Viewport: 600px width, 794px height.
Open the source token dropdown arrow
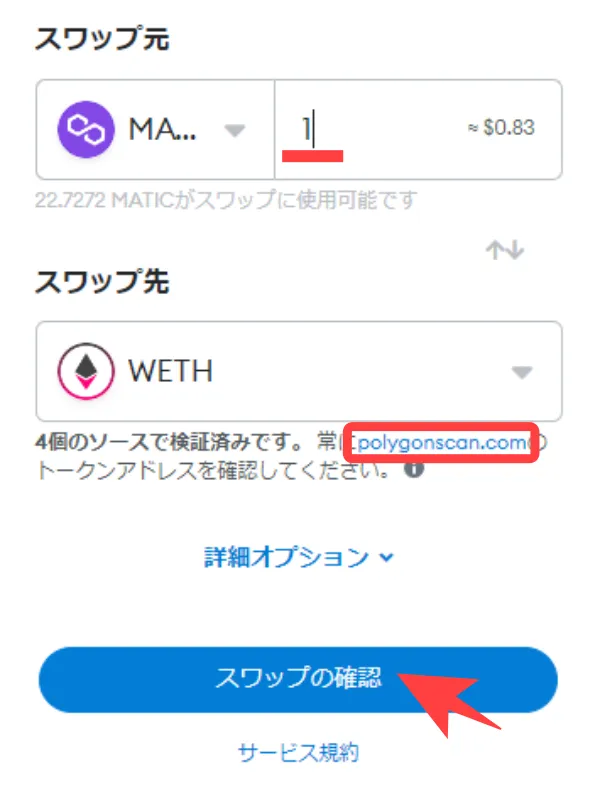pyautogui.click(x=234, y=130)
